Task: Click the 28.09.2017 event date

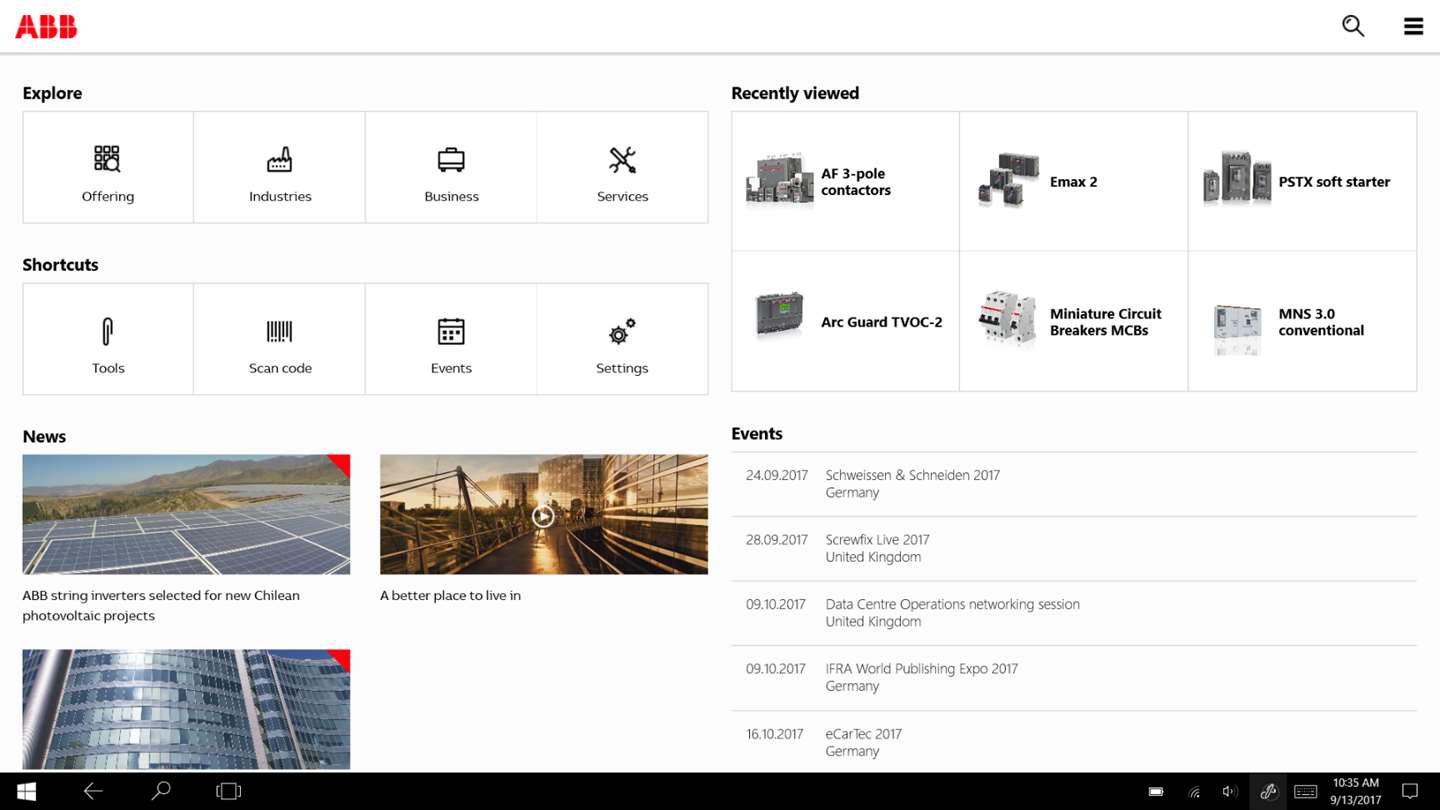Action: click(x=776, y=540)
